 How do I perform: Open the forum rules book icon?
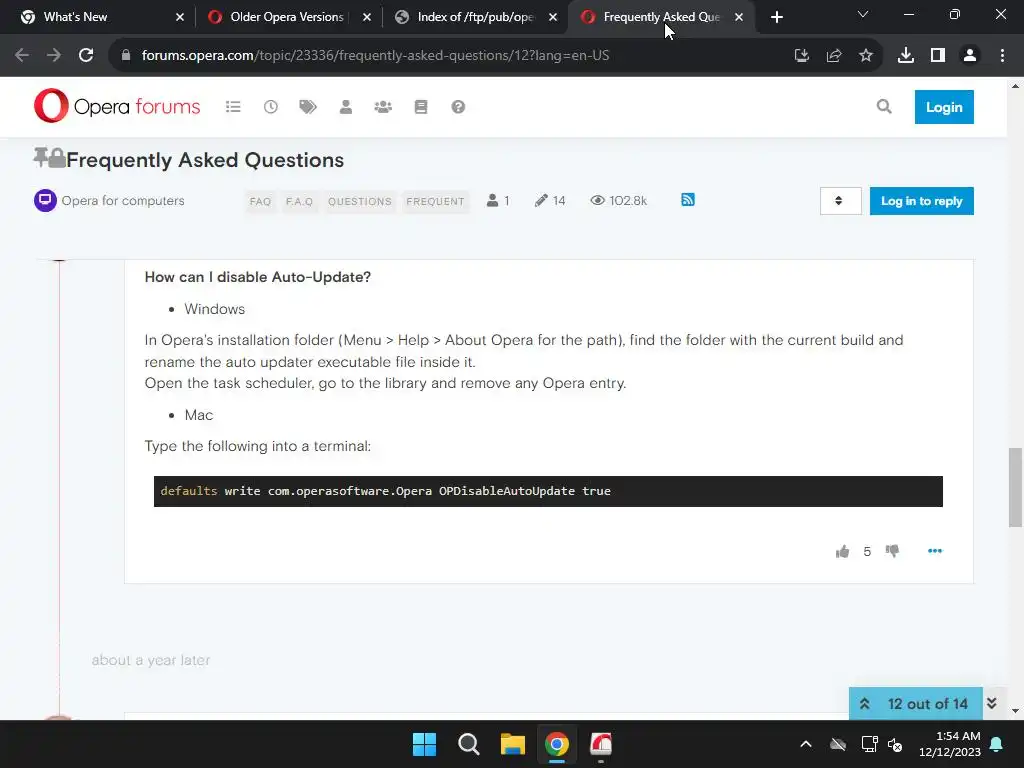421,106
